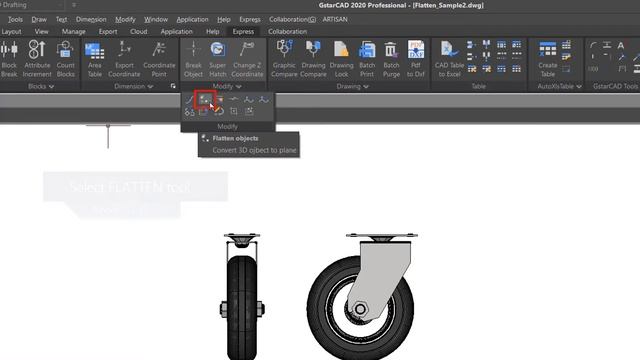Click the curved undo-arrow icon in Modify flyout
The height and width of the screenshot is (360, 640).
[219, 111]
